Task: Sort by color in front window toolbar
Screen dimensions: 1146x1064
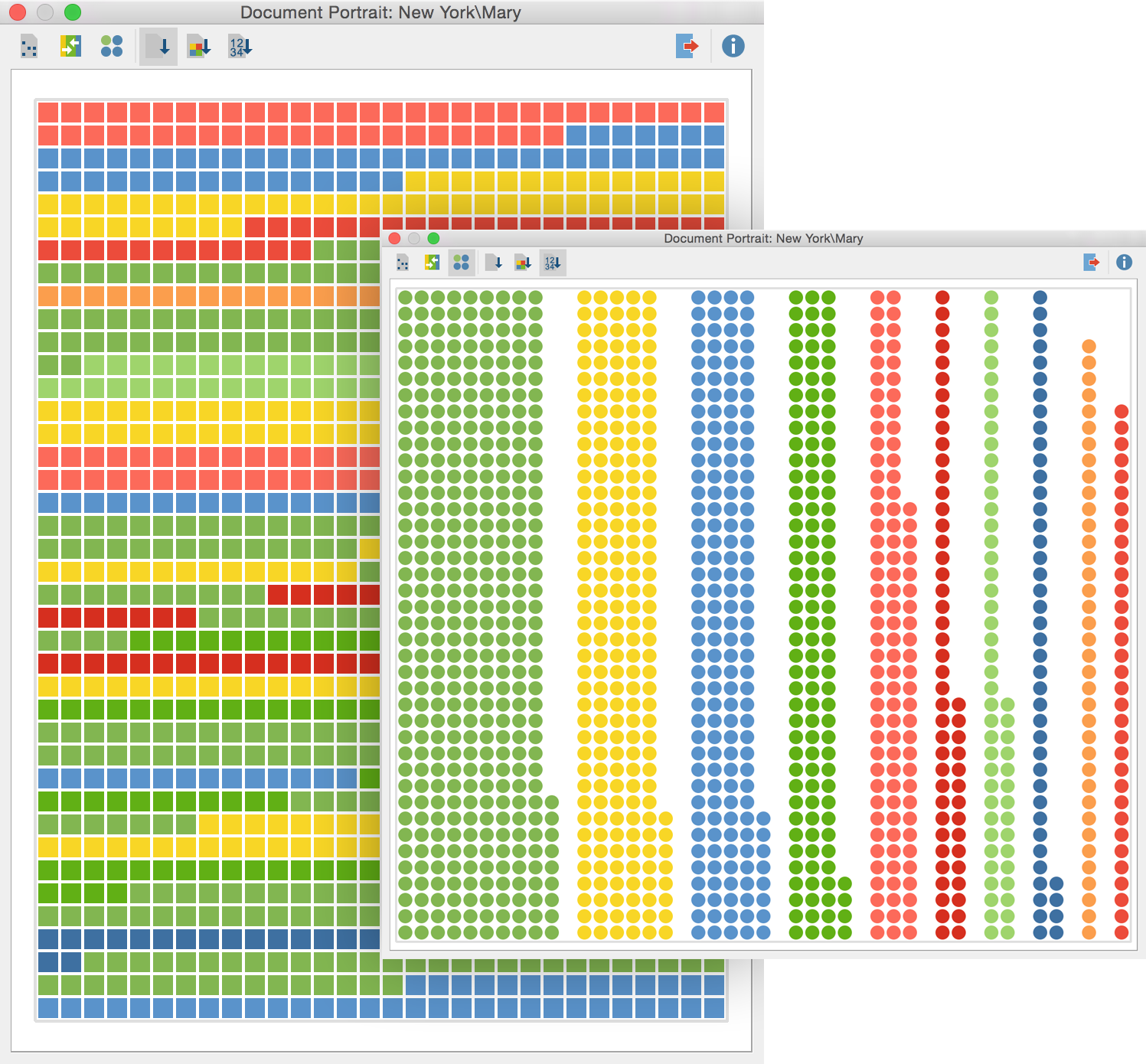Action: pyautogui.click(x=523, y=263)
